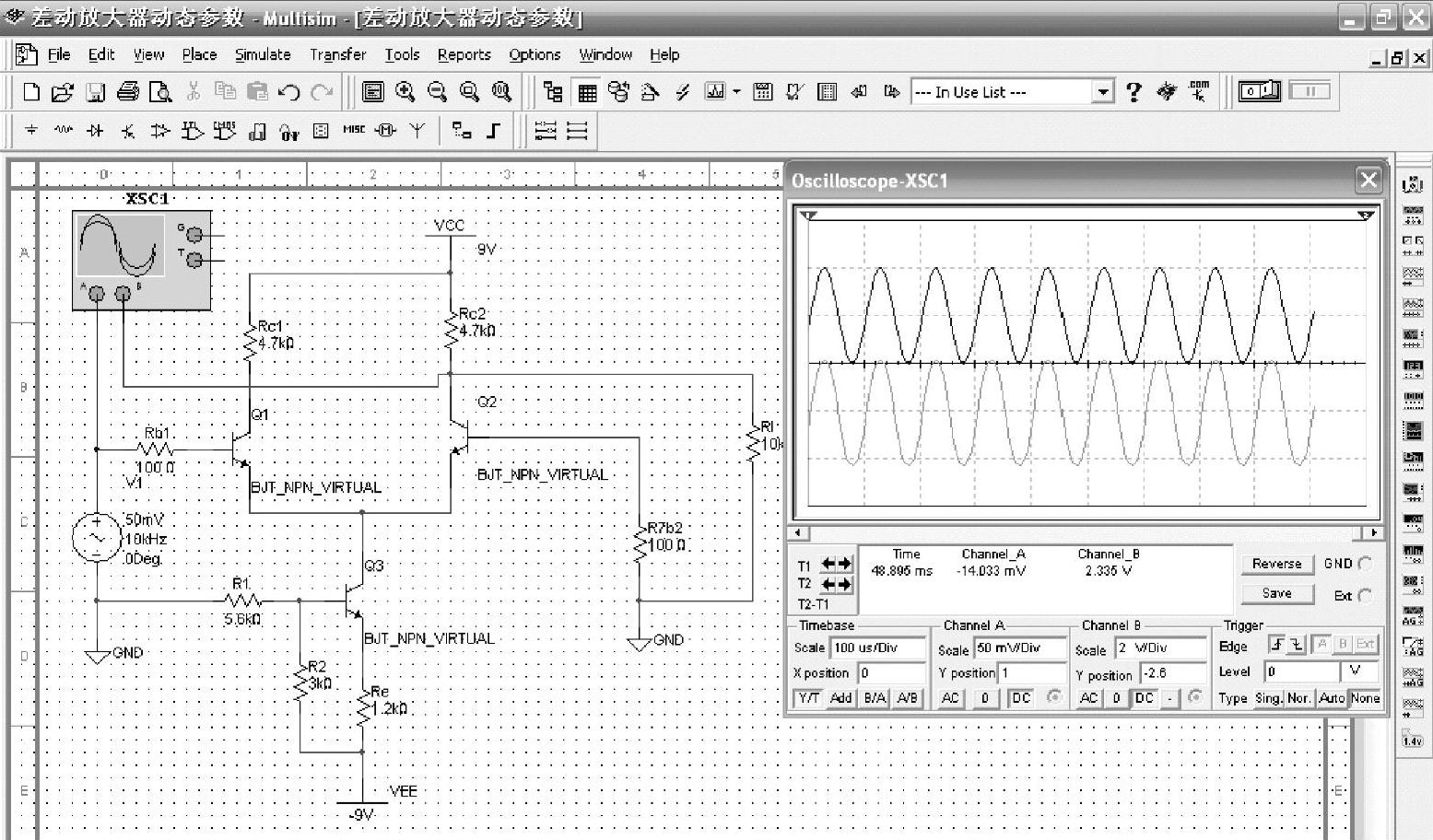Open print preview from the toolbar
This screenshot has height=840, width=1433.
pos(160,92)
